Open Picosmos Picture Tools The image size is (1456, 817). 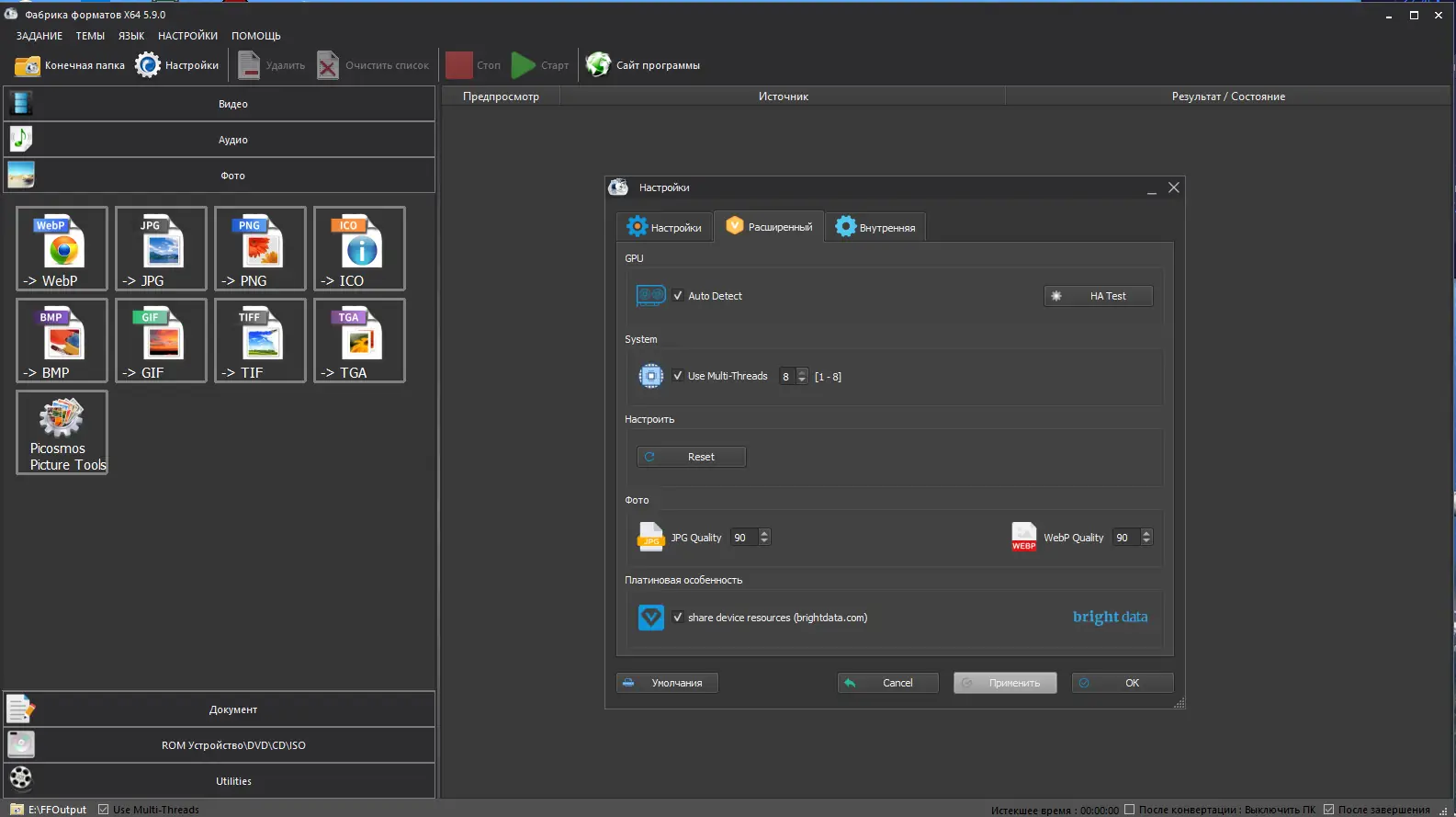(62, 432)
